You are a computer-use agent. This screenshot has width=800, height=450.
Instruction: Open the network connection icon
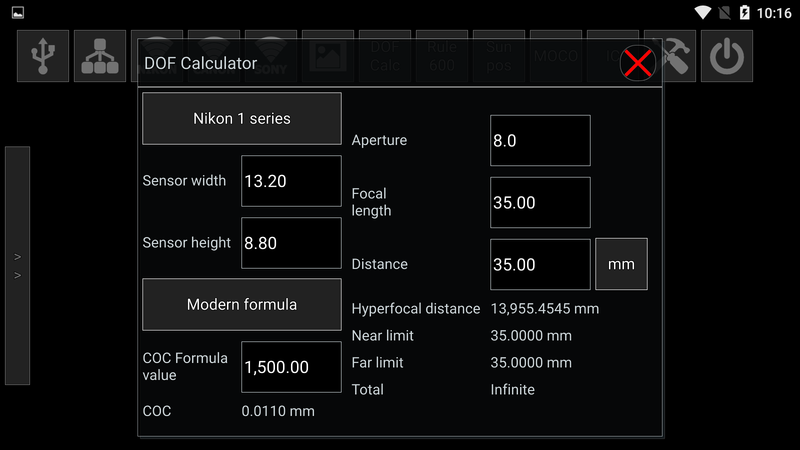100,56
